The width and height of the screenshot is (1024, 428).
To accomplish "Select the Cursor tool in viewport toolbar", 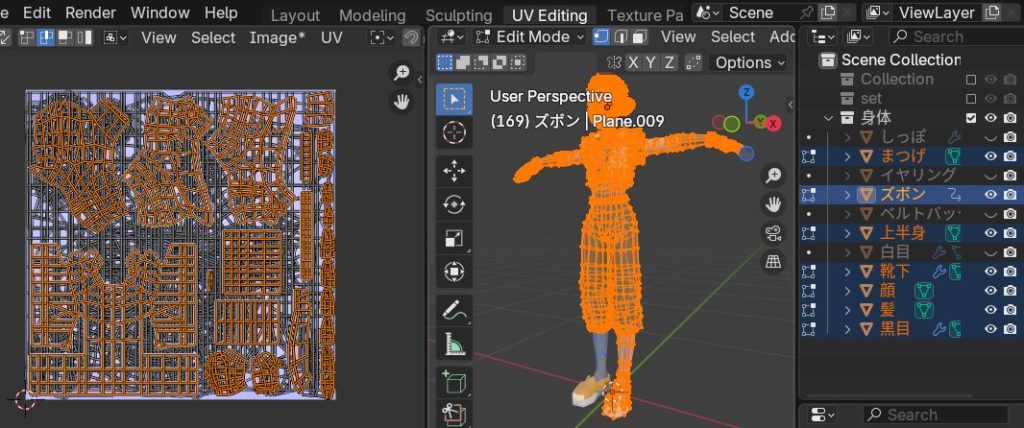I will [454, 133].
